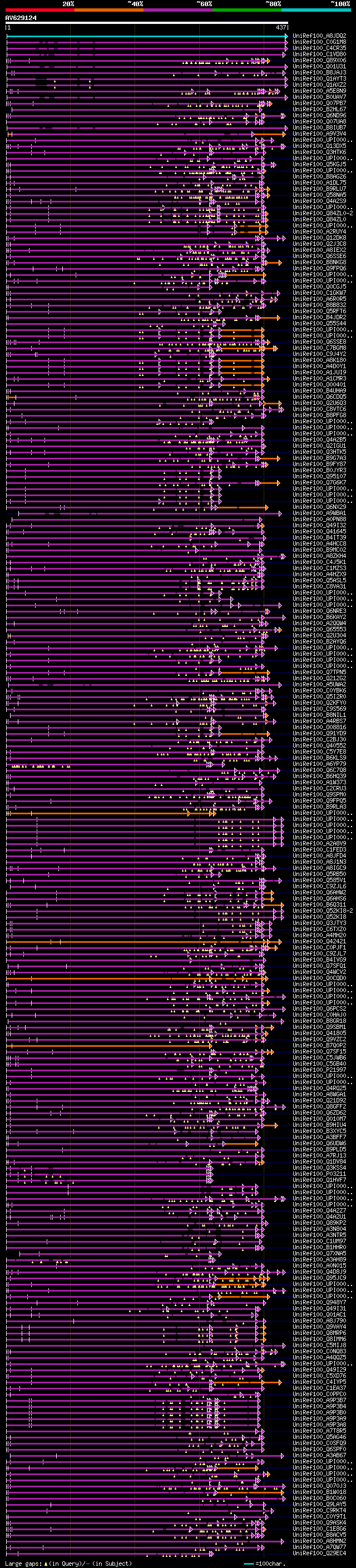The width and height of the screenshot is (356, 1568).
Task: Click the orange ~40% identity legend segment
Action: coord(109,10)
